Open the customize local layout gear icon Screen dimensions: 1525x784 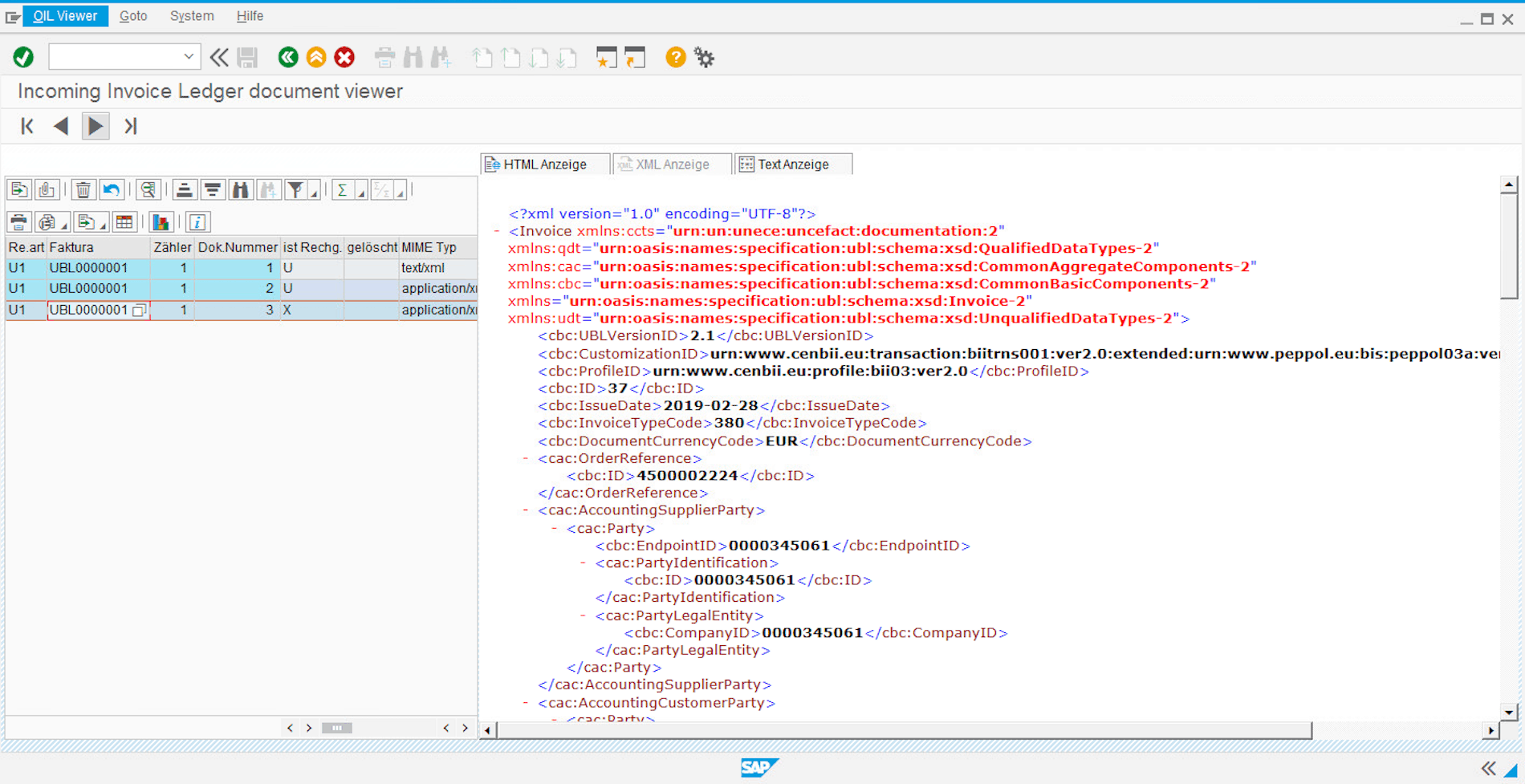pyautogui.click(x=704, y=57)
